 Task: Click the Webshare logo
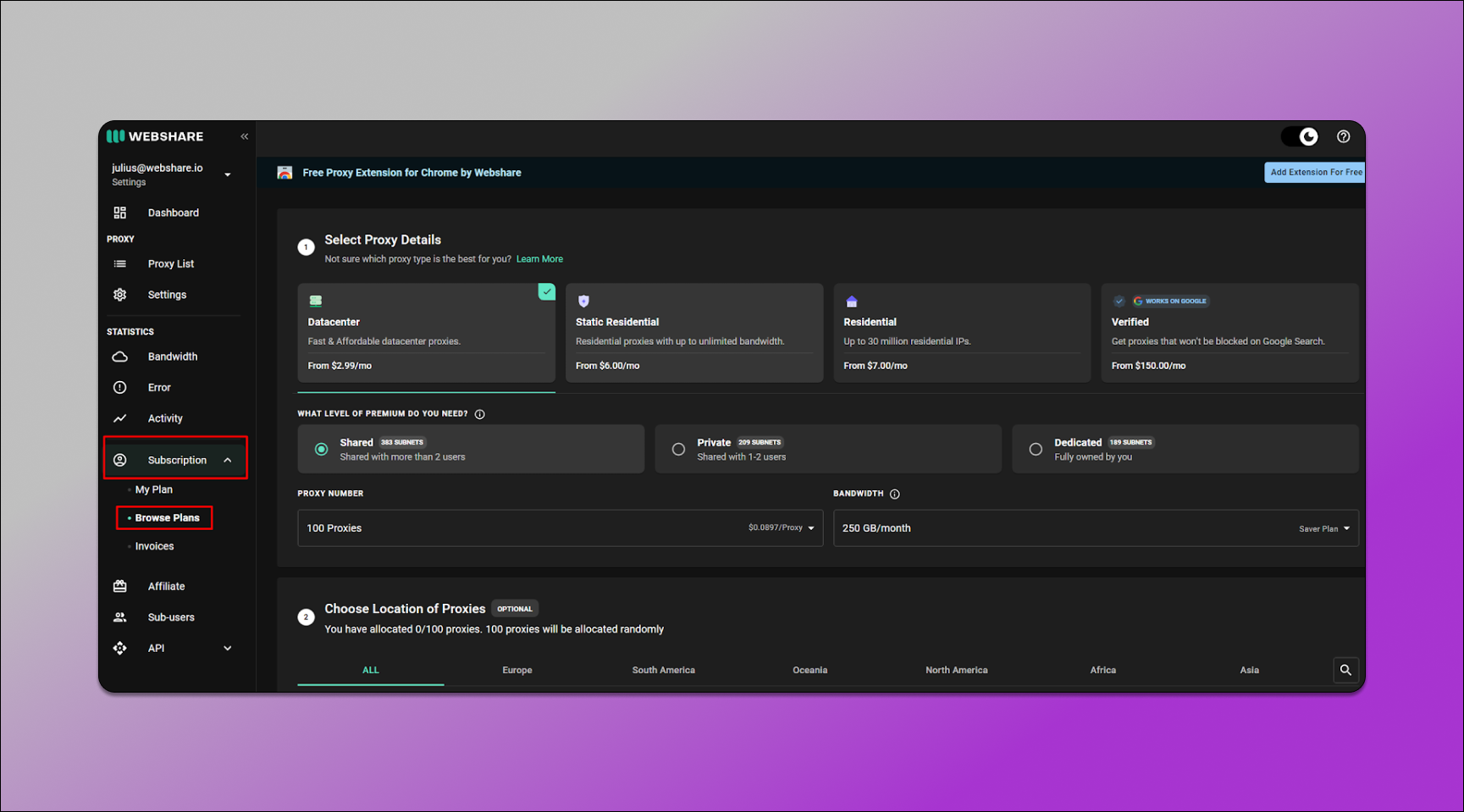155,136
